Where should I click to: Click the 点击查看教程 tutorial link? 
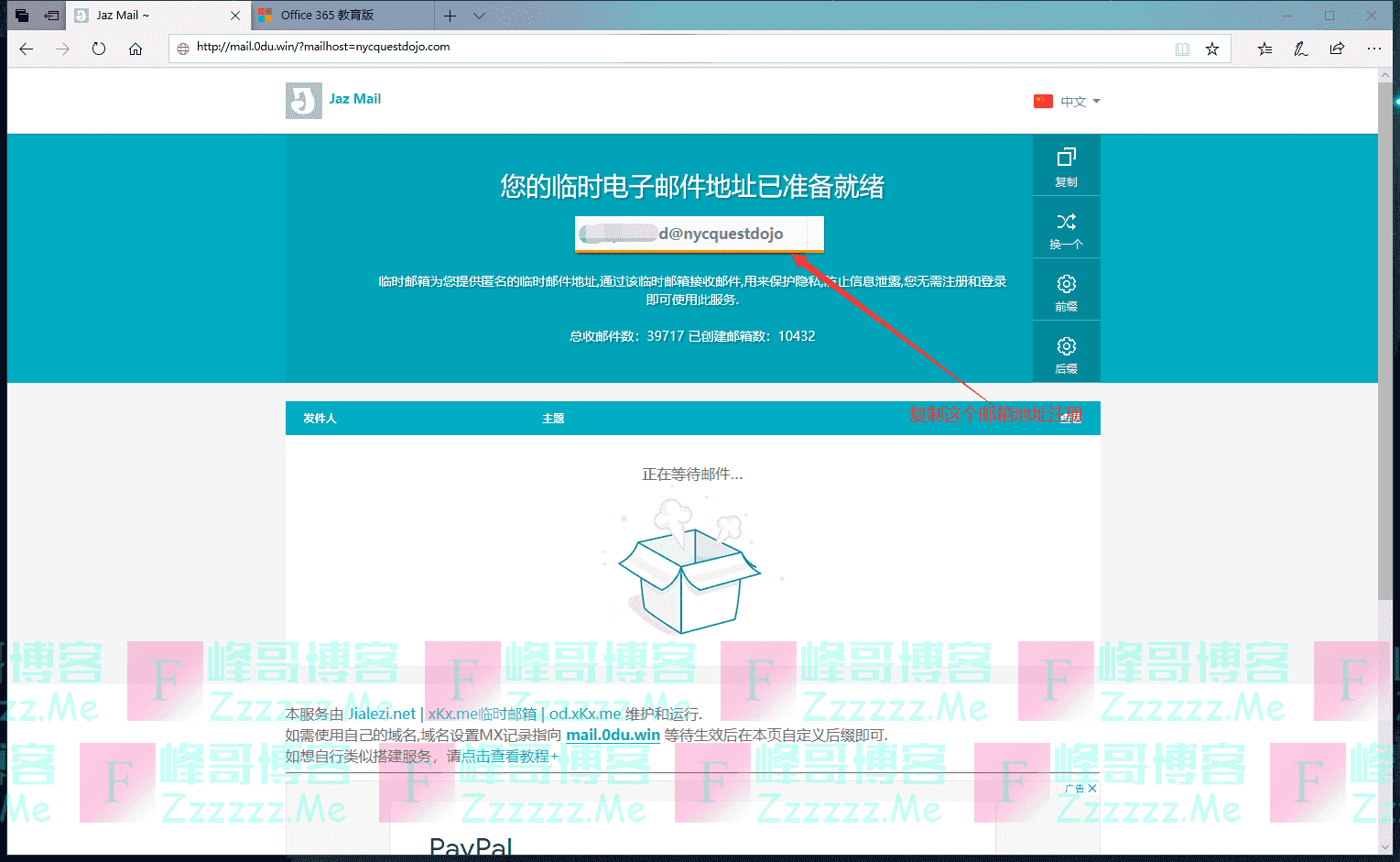(505, 756)
